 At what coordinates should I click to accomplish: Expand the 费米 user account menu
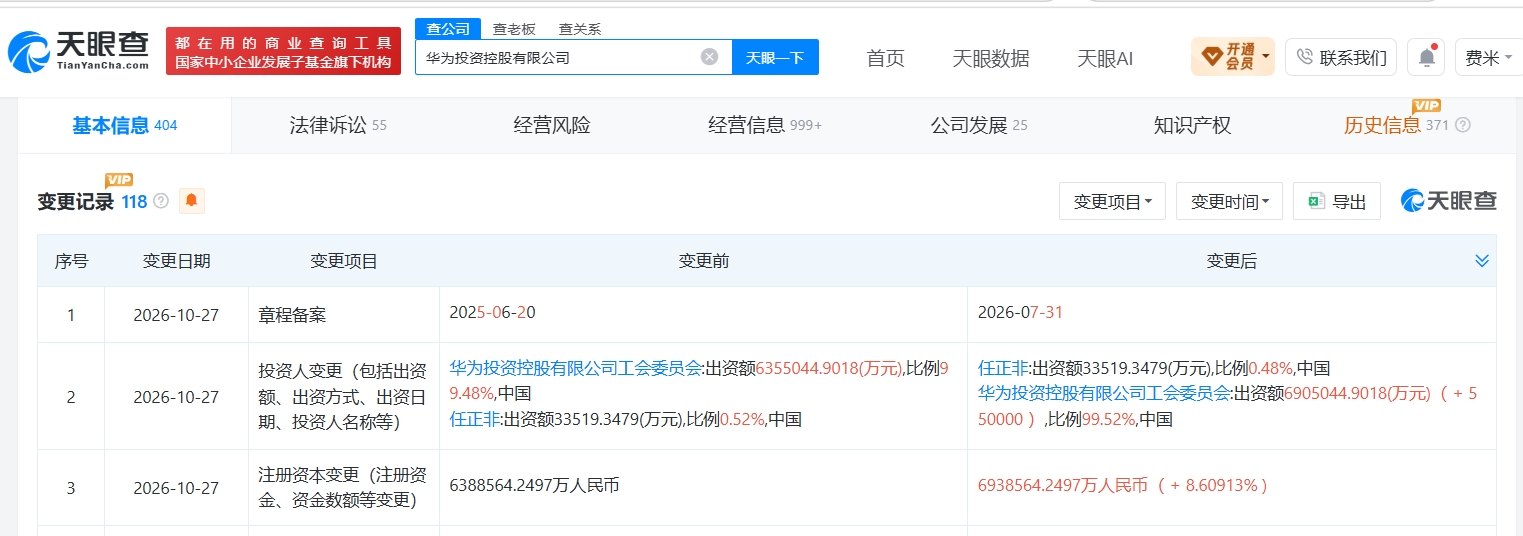click(1489, 57)
